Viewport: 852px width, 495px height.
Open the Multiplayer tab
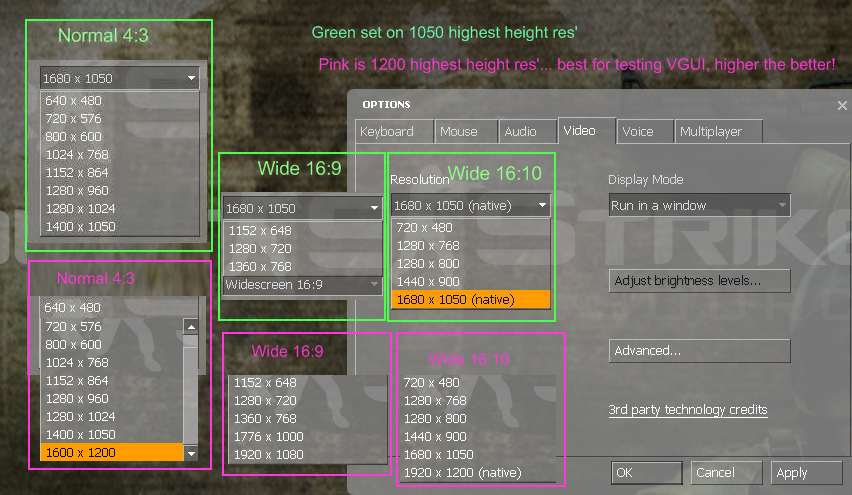(711, 131)
